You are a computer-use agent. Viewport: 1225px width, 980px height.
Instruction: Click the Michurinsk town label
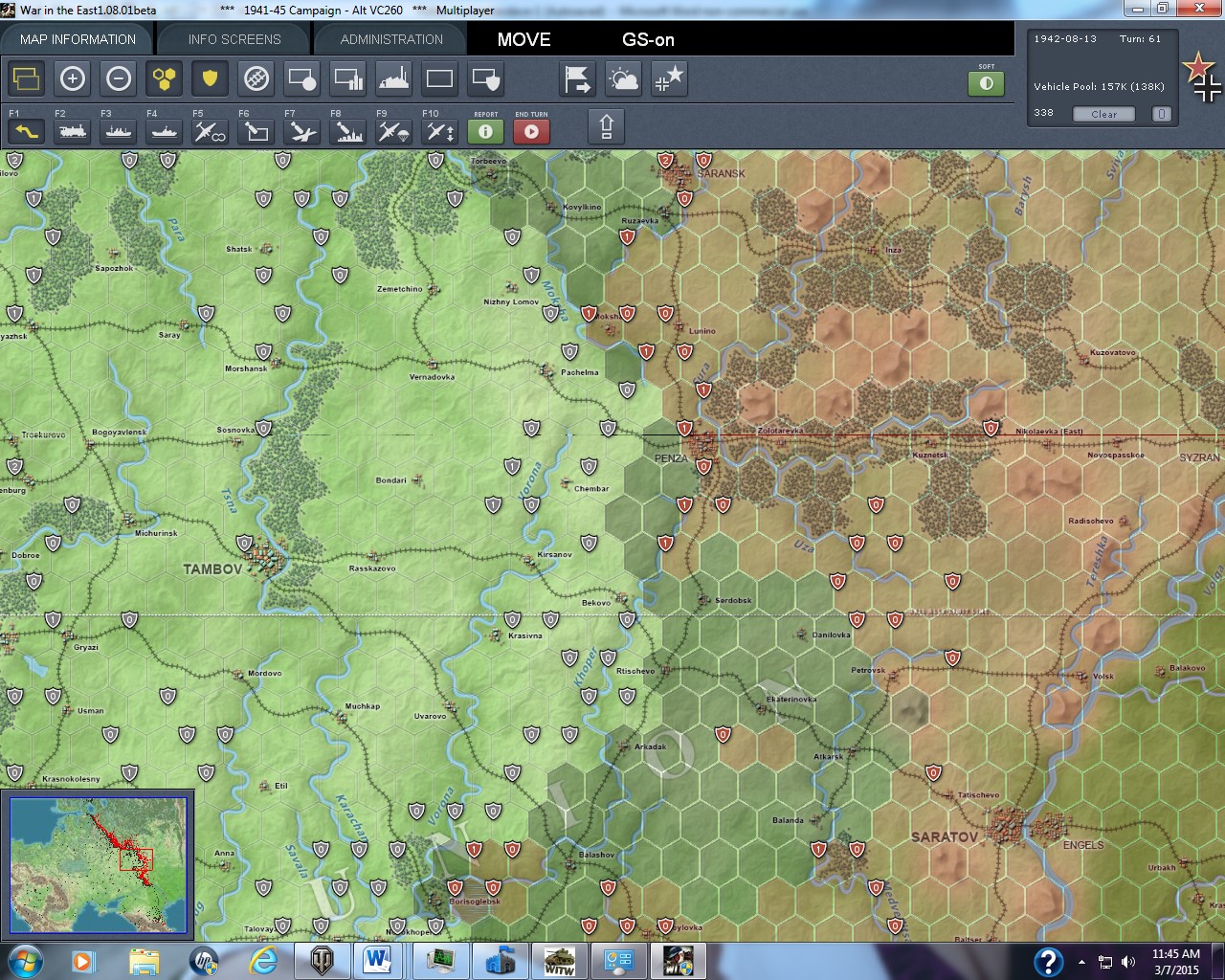pyautogui.click(x=156, y=533)
